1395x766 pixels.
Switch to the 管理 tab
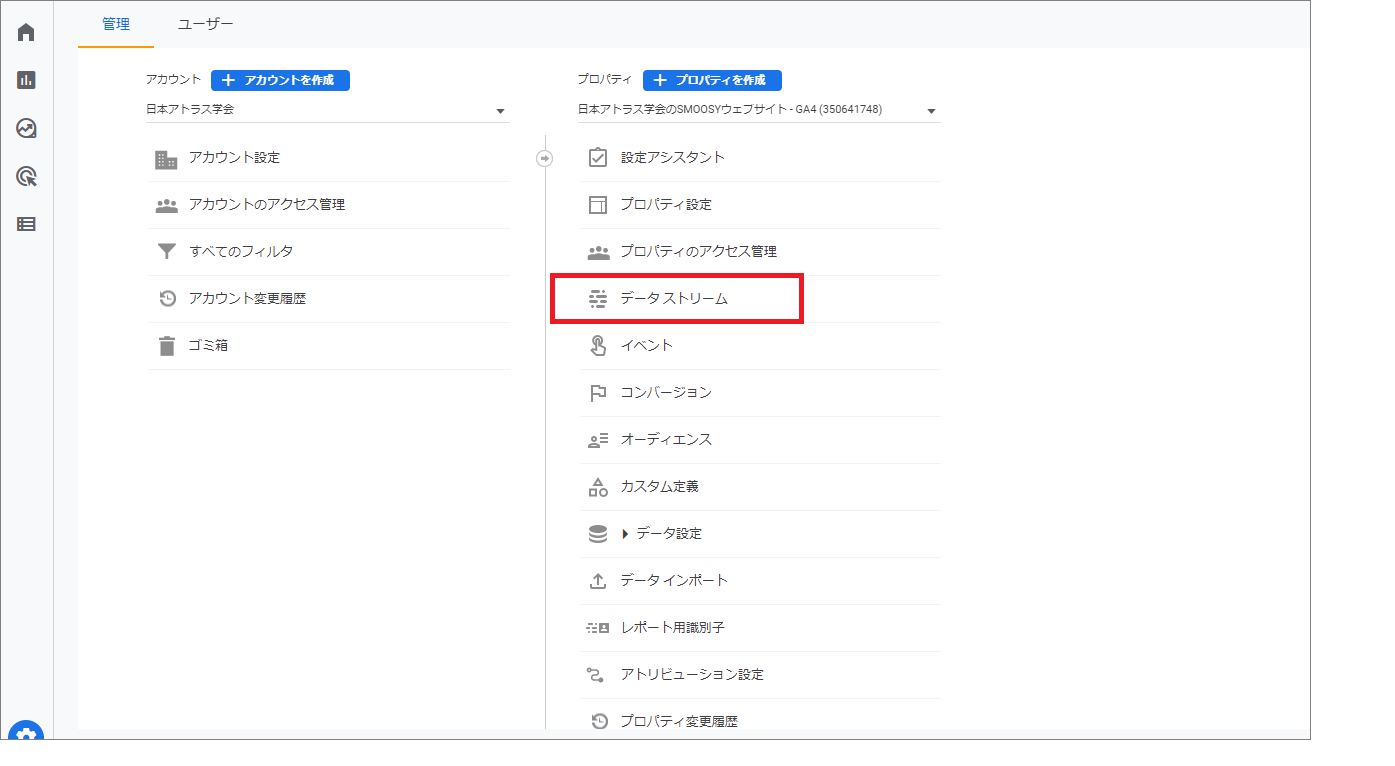116,24
